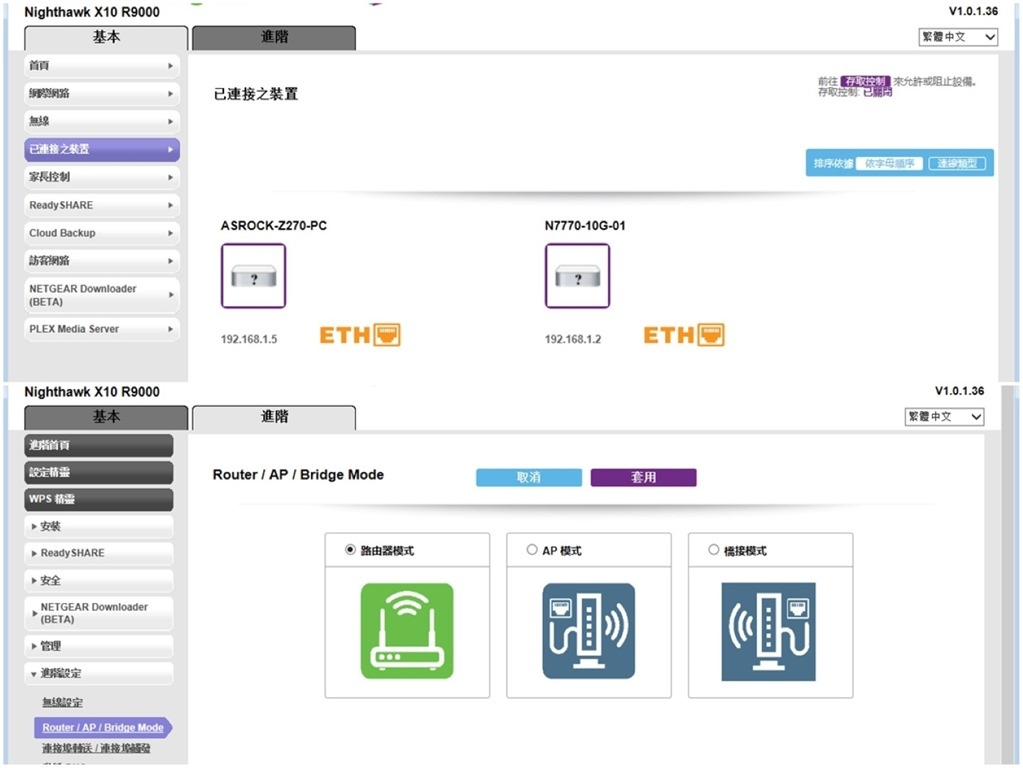1023x768 pixels.
Task: Open the Router / AP / Bridge Mode link
Action: [103, 727]
